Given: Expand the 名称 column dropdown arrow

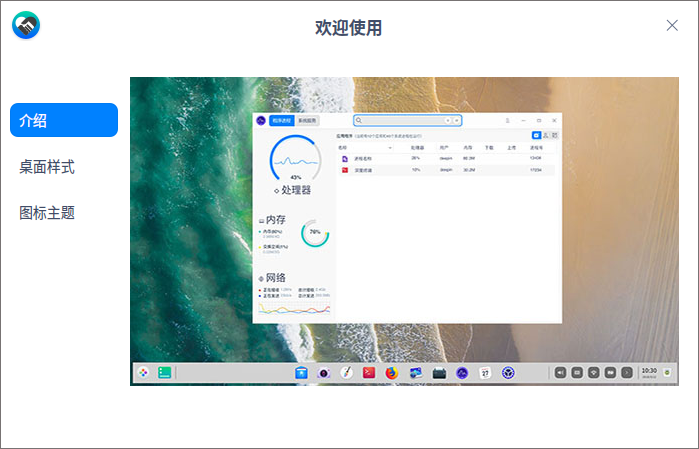Looking at the screenshot, I should 391,146.
